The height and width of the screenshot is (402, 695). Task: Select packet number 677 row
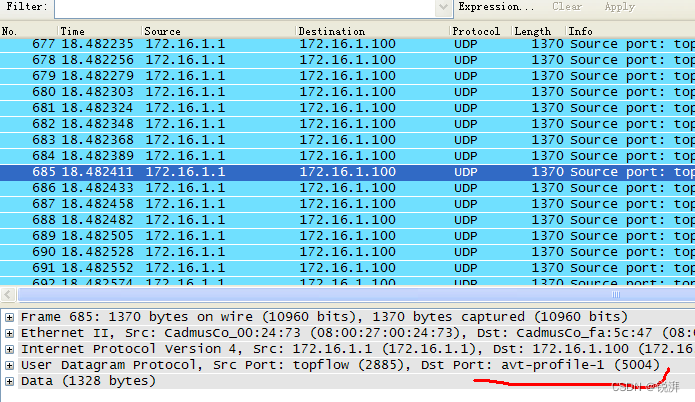[348, 44]
